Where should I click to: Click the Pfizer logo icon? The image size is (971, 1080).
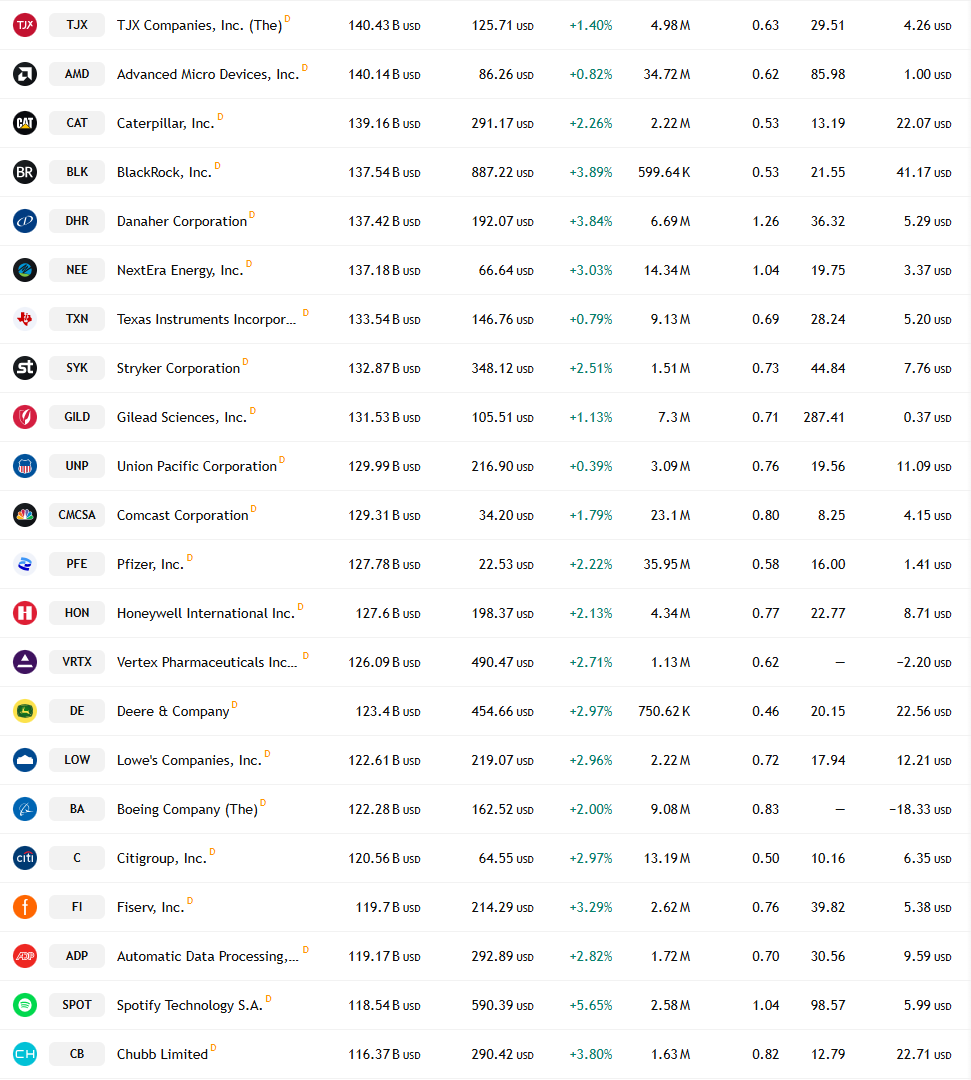[25, 563]
